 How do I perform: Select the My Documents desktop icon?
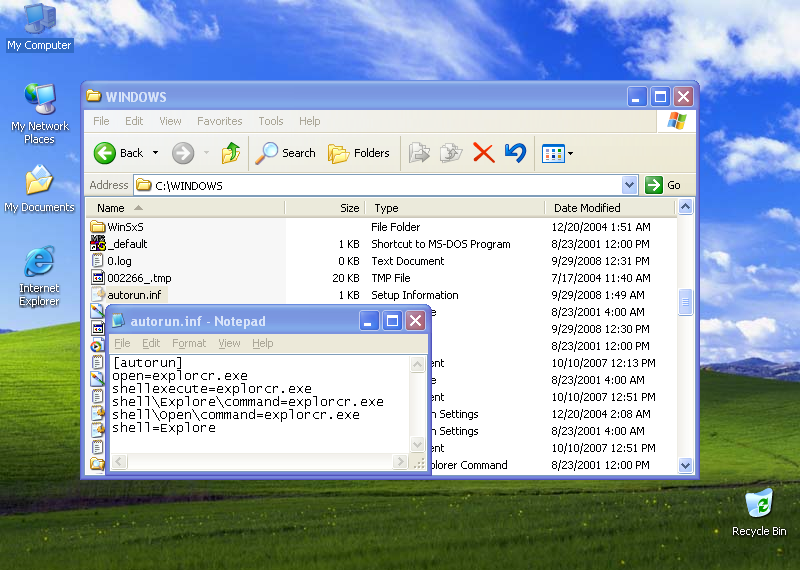pyautogui.click(x=39, y=188)
